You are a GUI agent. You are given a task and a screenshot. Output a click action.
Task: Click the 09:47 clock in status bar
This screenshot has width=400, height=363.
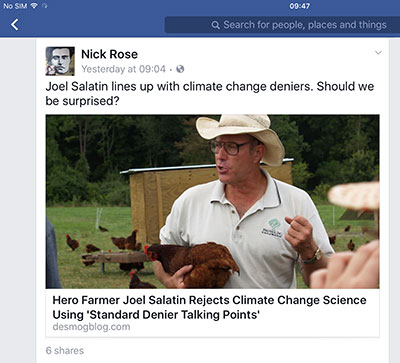[300, 6]
